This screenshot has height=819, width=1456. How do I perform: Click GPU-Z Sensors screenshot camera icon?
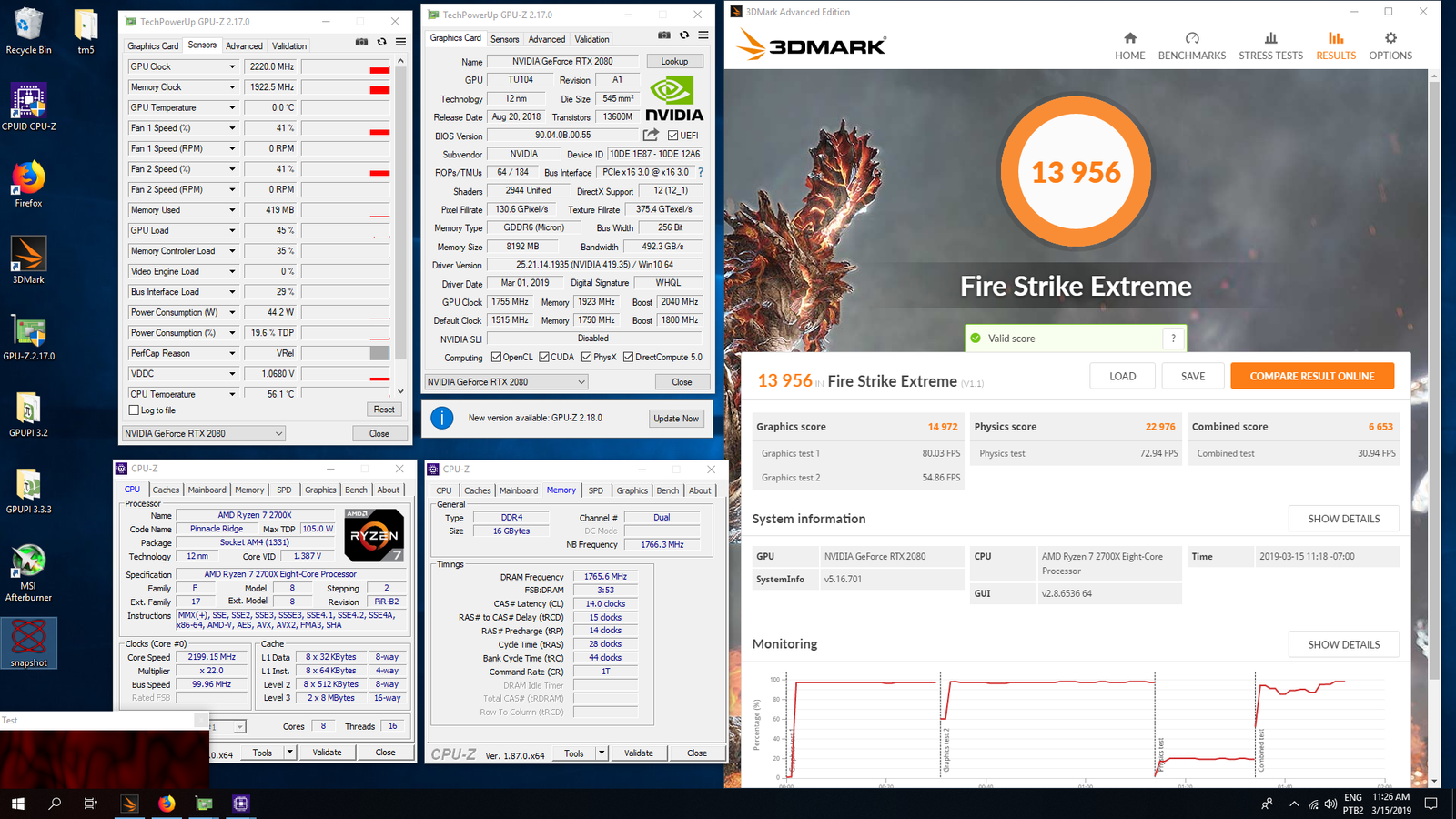tap(361, 42)
